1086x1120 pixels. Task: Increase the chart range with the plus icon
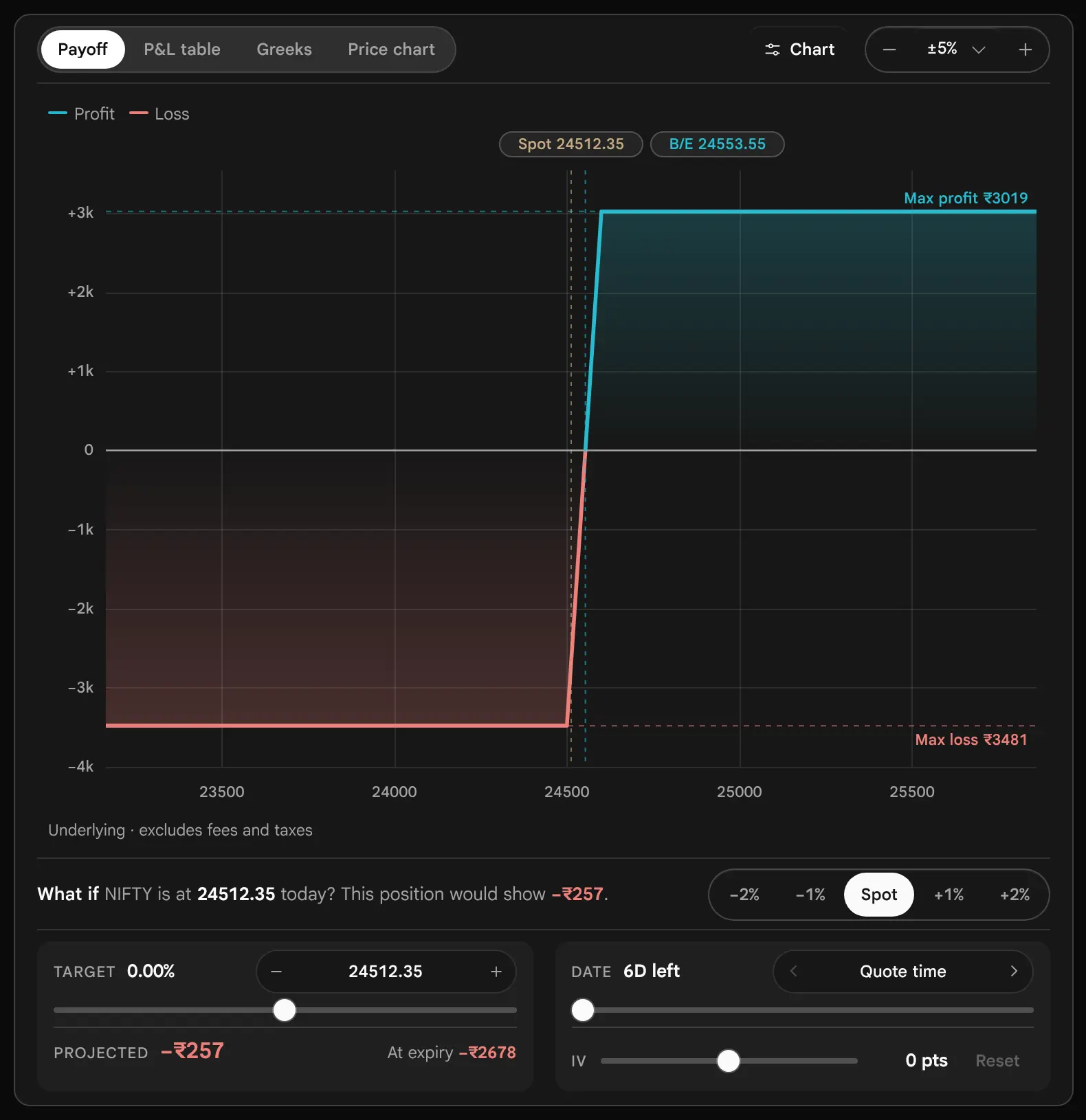click(1025, 49)
